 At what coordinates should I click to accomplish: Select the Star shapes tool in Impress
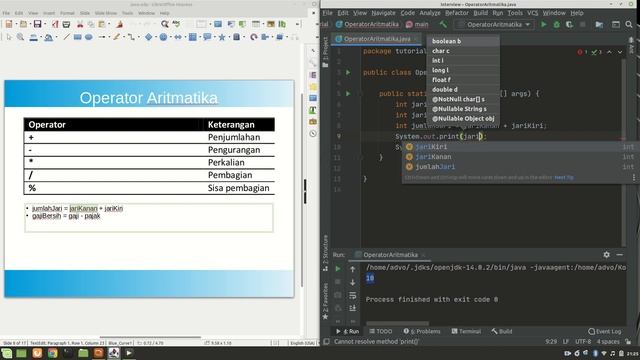click(222, 38)
